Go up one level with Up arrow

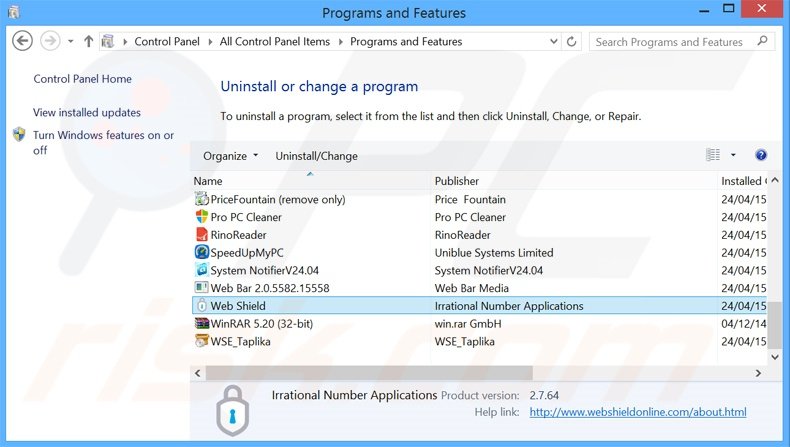(x=89, y=41)
